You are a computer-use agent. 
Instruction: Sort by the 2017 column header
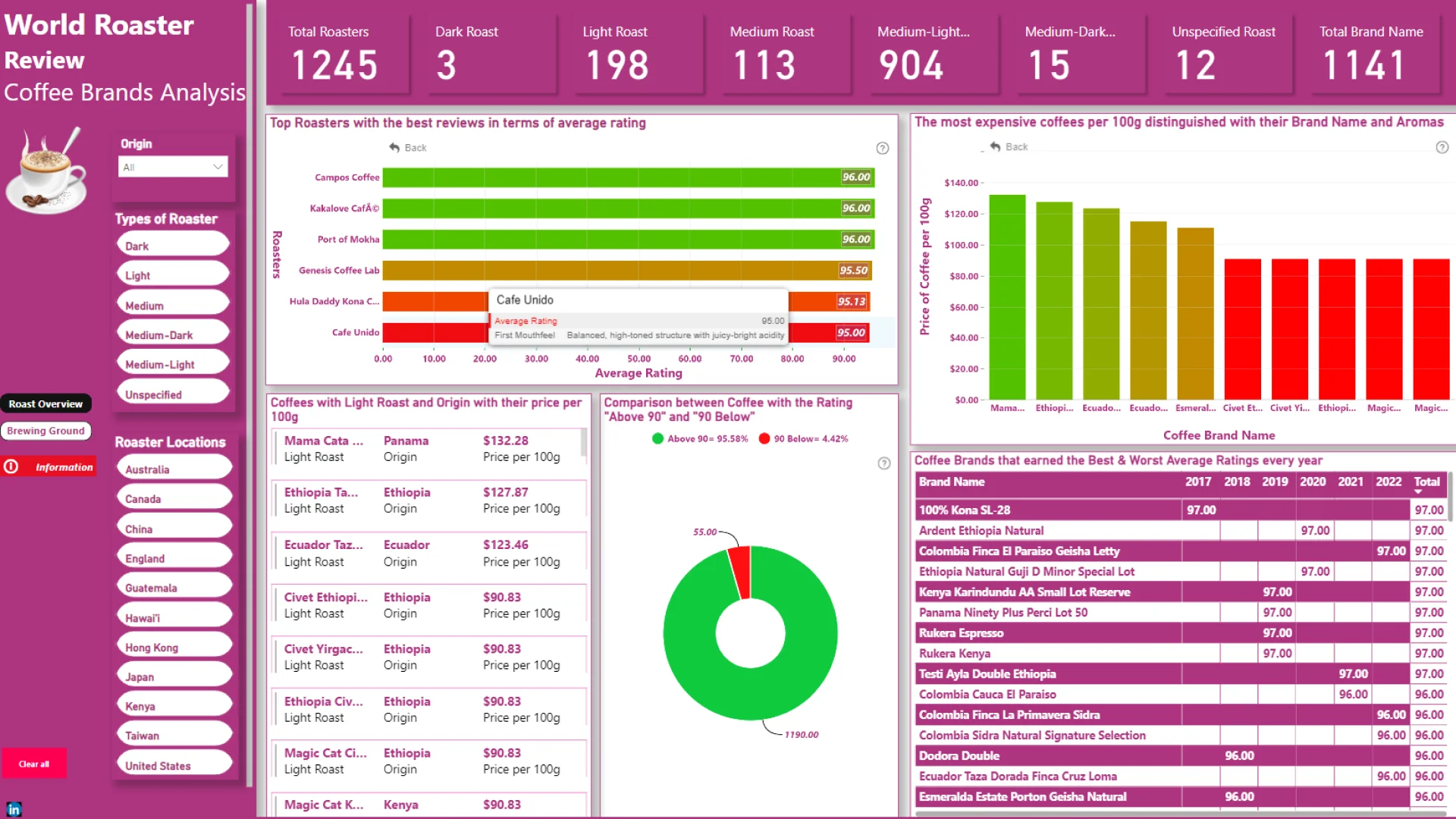[x=1198, y=482]
